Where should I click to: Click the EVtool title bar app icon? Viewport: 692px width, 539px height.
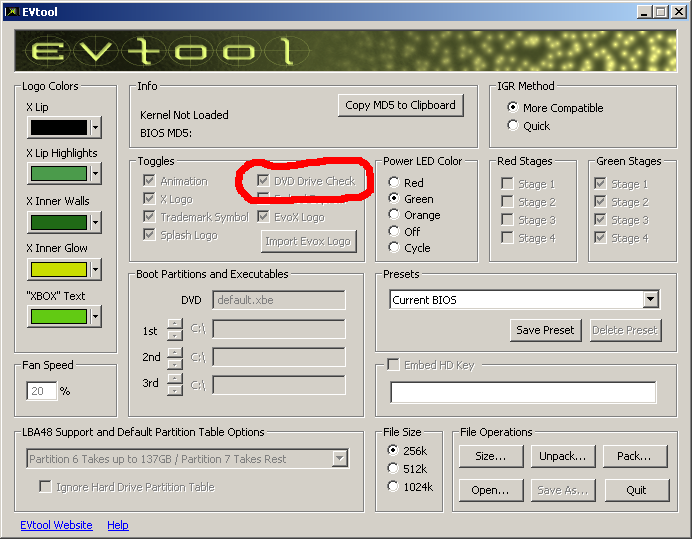click(x=11, y=11)
